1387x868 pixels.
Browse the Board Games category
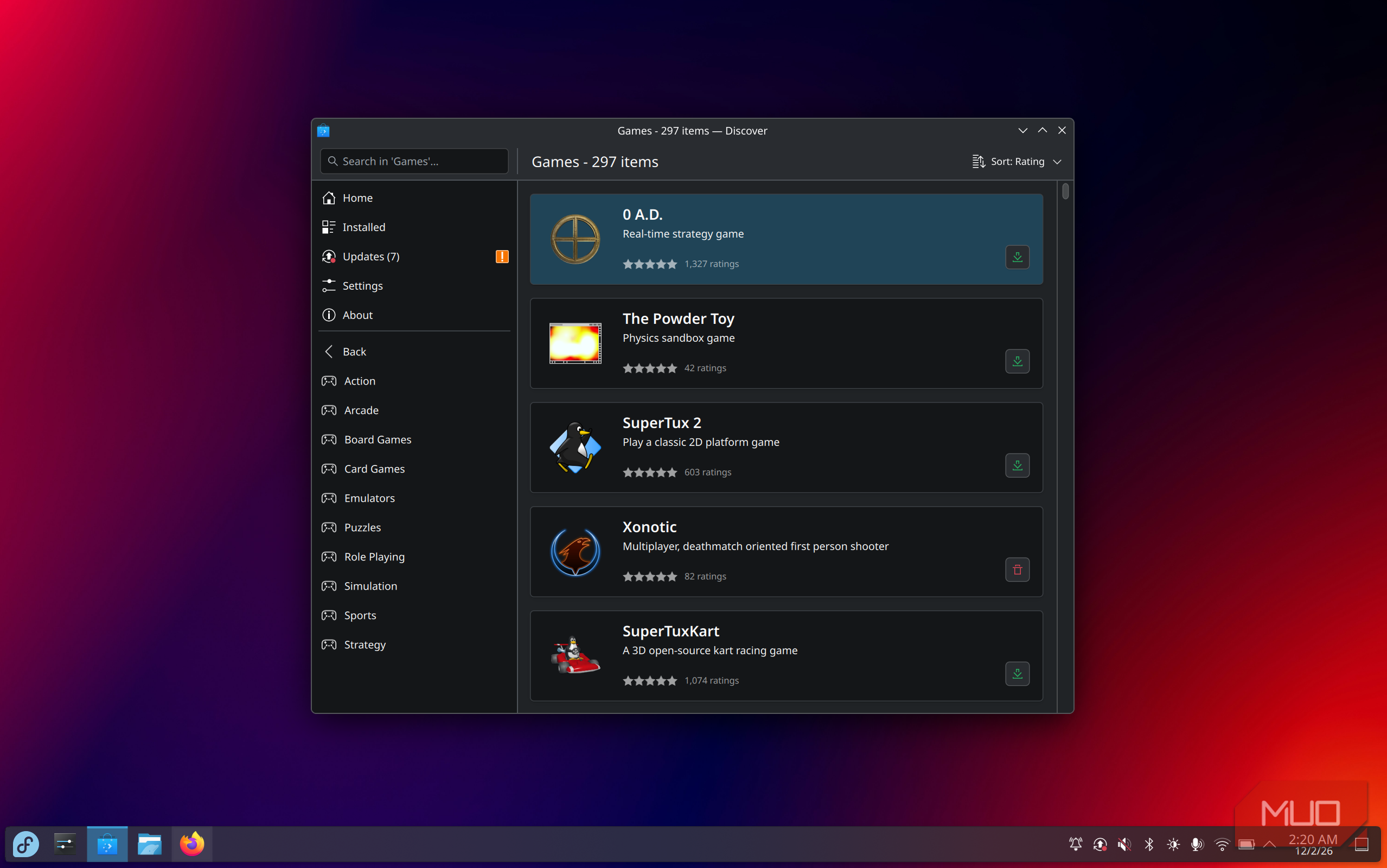click(414, 439)
